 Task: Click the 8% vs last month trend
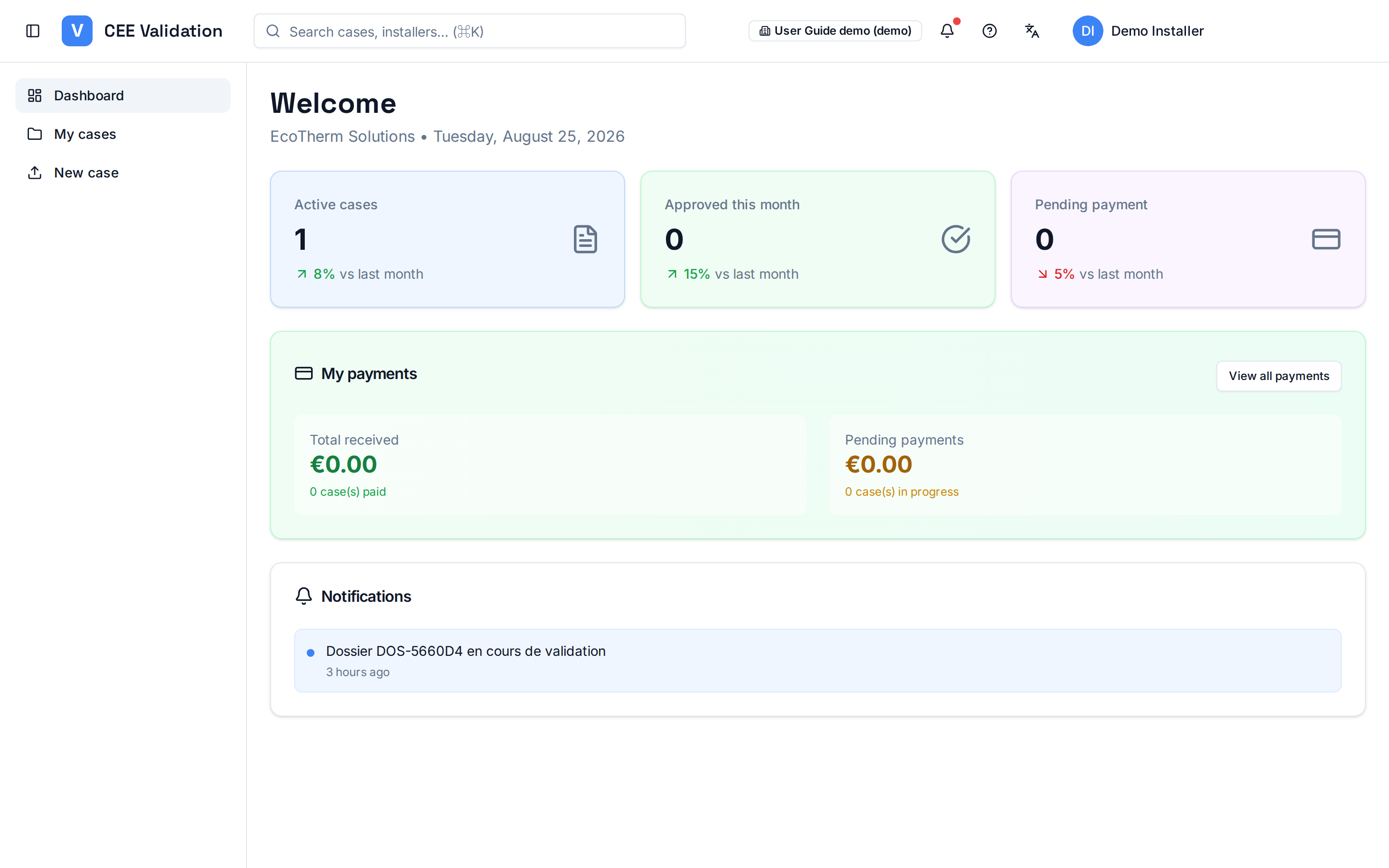tap(359, 274)
